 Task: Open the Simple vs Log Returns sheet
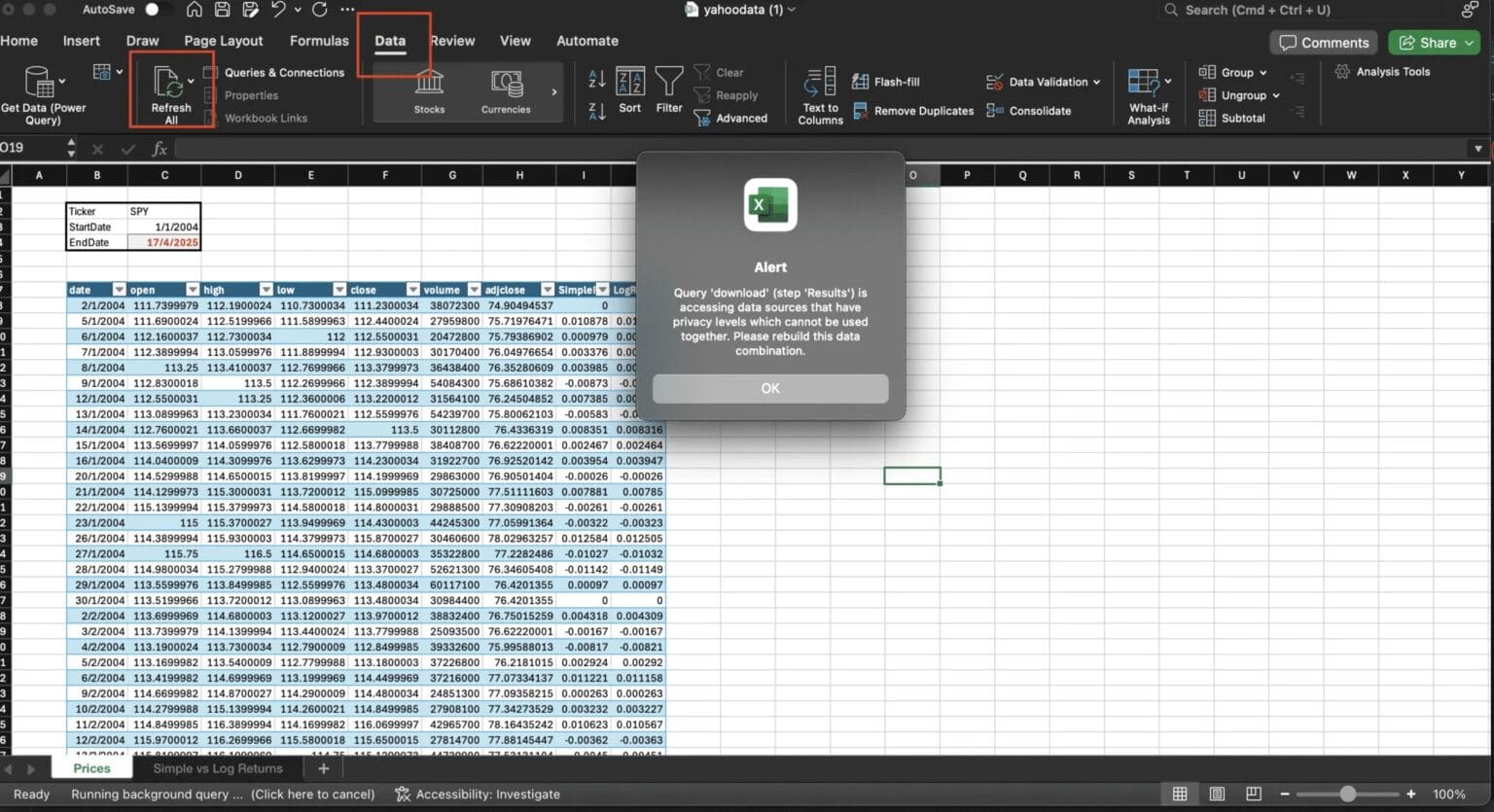pyautogui.click(x=216, y=767)
